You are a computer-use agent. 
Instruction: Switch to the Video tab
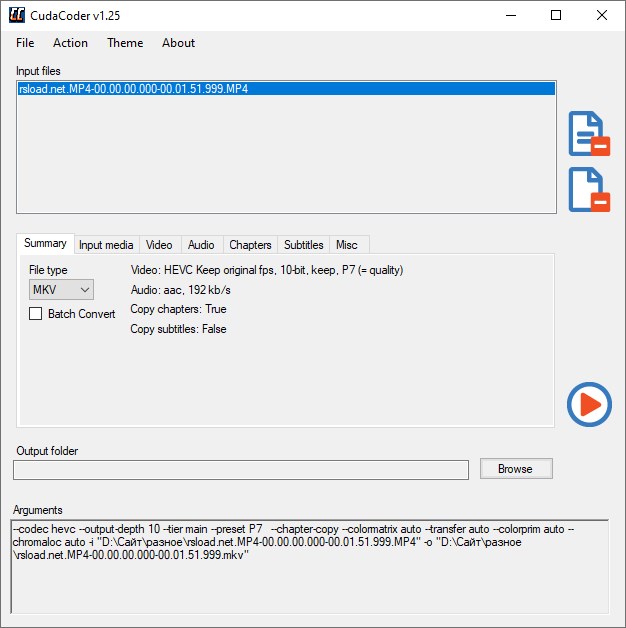pyautogui.click(x=159, y=245)
